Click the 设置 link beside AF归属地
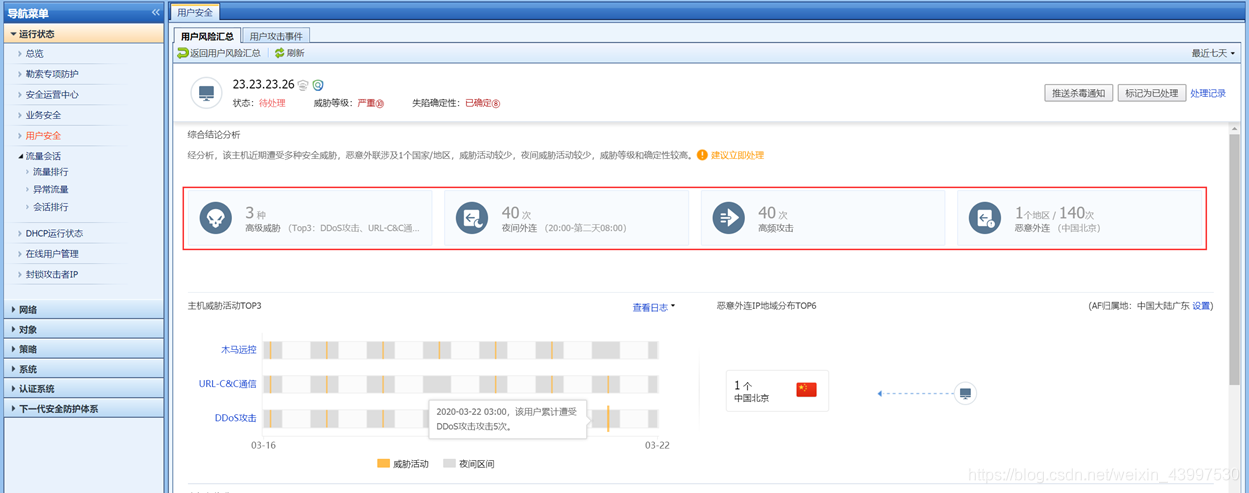The height and width of the screenshot is (493, 1249). pos(1202,306)
